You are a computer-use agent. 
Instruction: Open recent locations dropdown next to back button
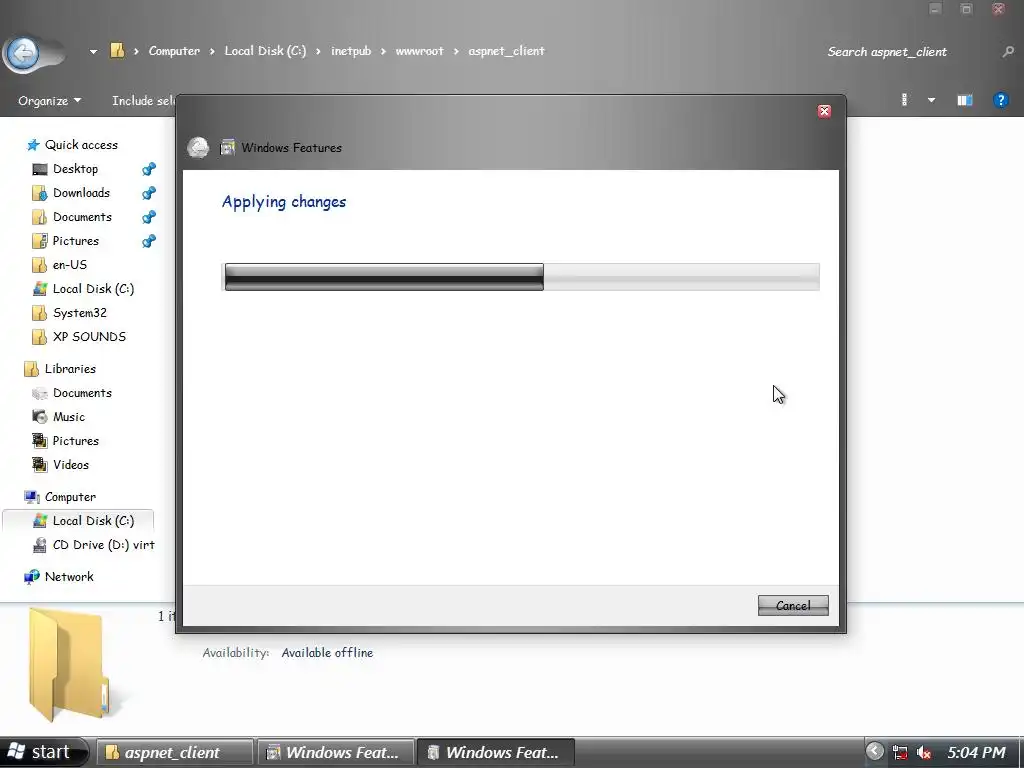[93, 52]
